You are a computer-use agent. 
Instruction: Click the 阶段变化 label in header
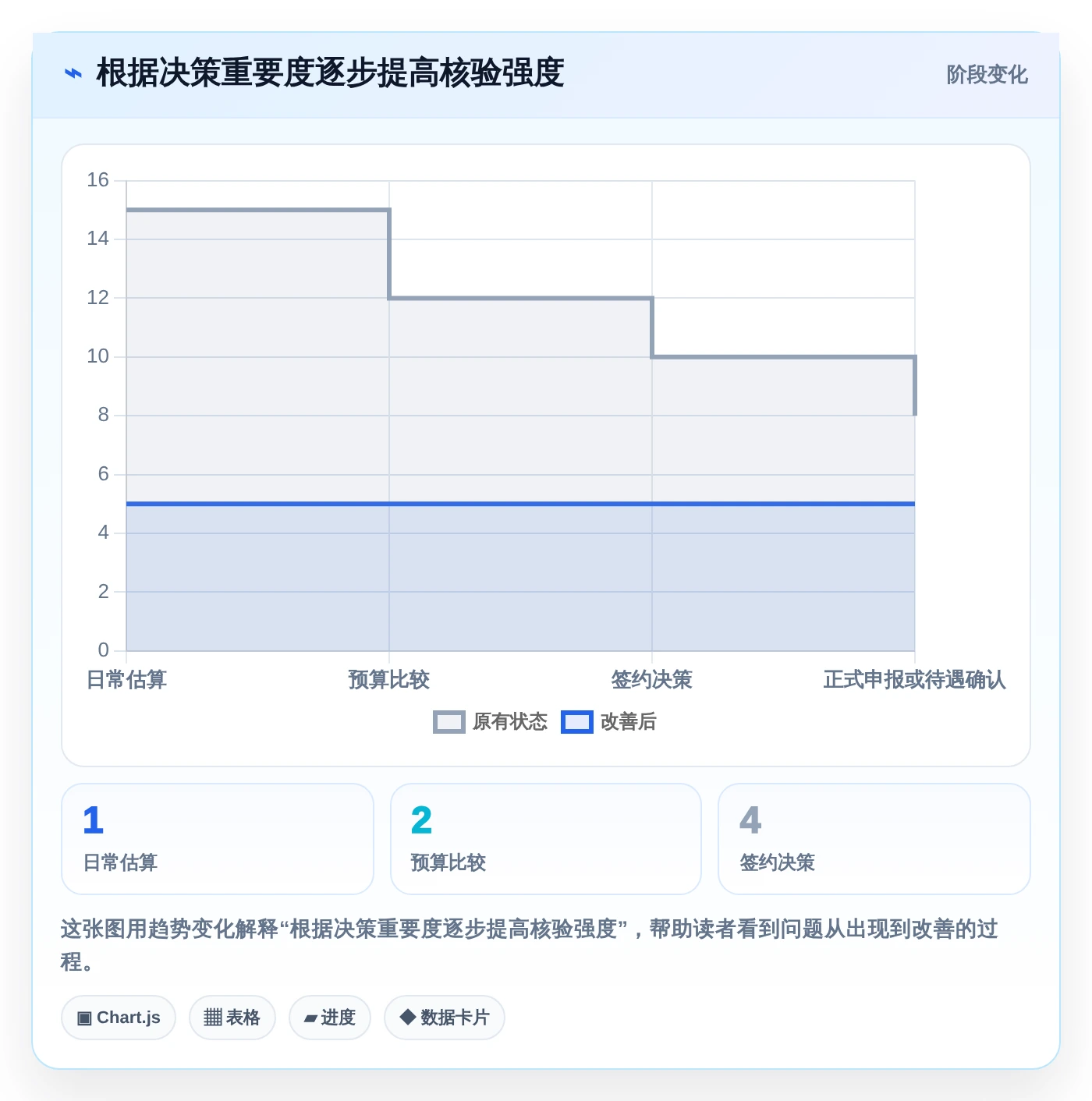click(987, 75)
